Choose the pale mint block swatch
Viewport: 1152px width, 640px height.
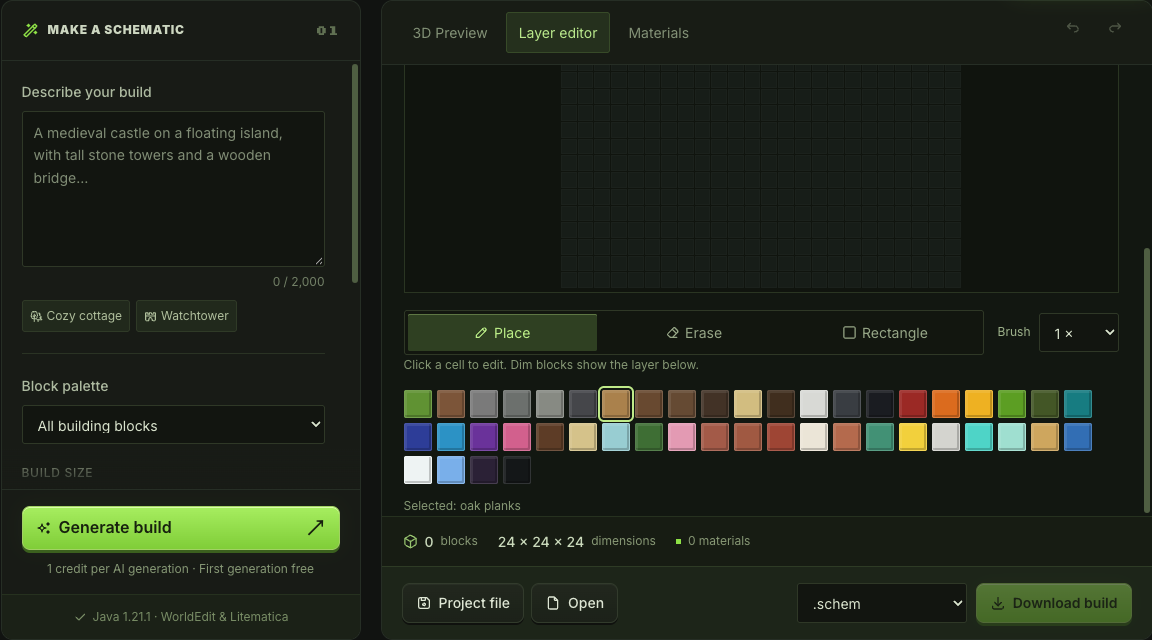(1012, 436)
